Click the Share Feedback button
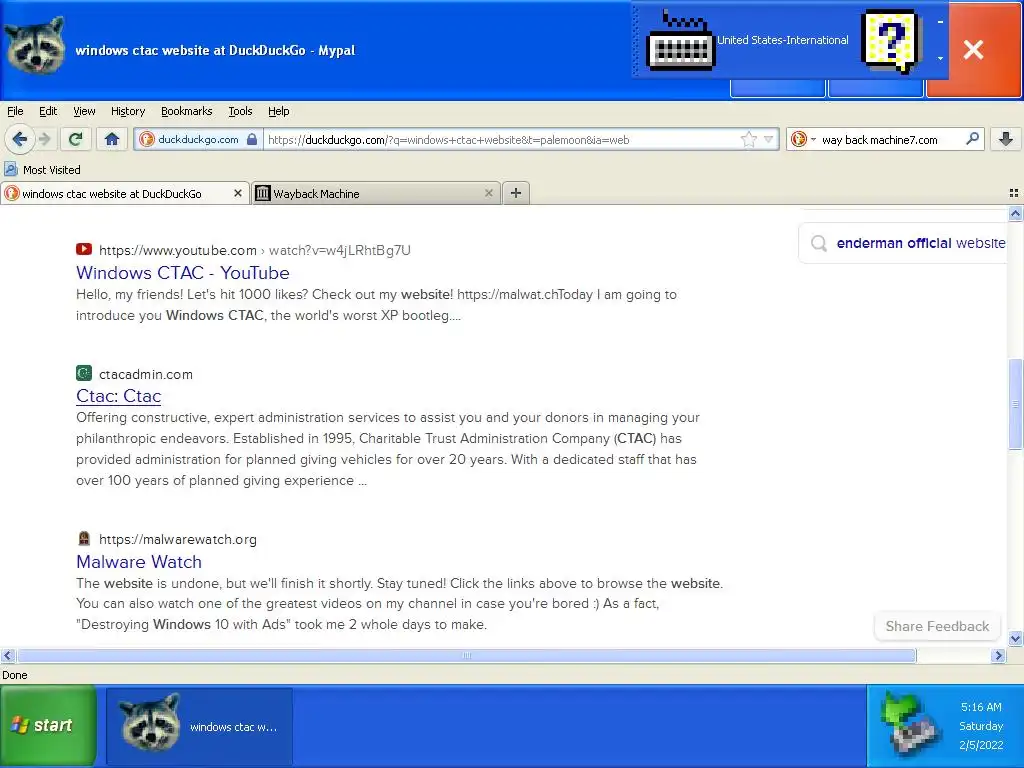The width and height of the screenshot is (1024, 768). tap(937, 626)
